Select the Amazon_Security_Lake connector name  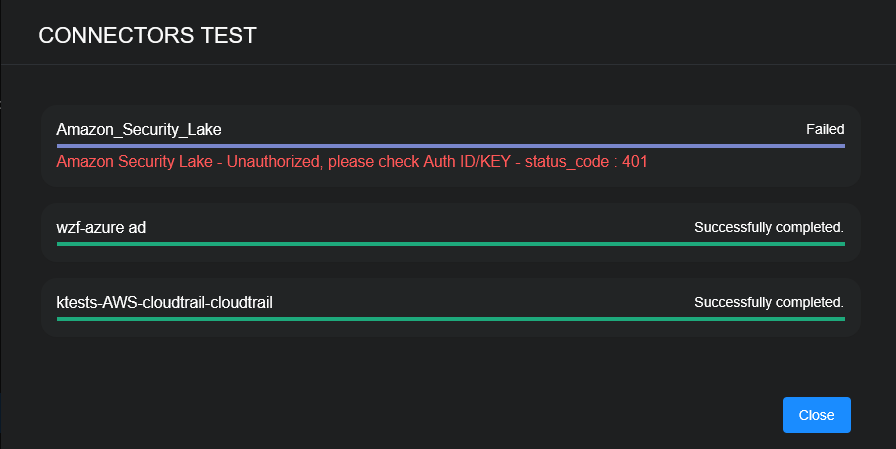coord(139,129)
